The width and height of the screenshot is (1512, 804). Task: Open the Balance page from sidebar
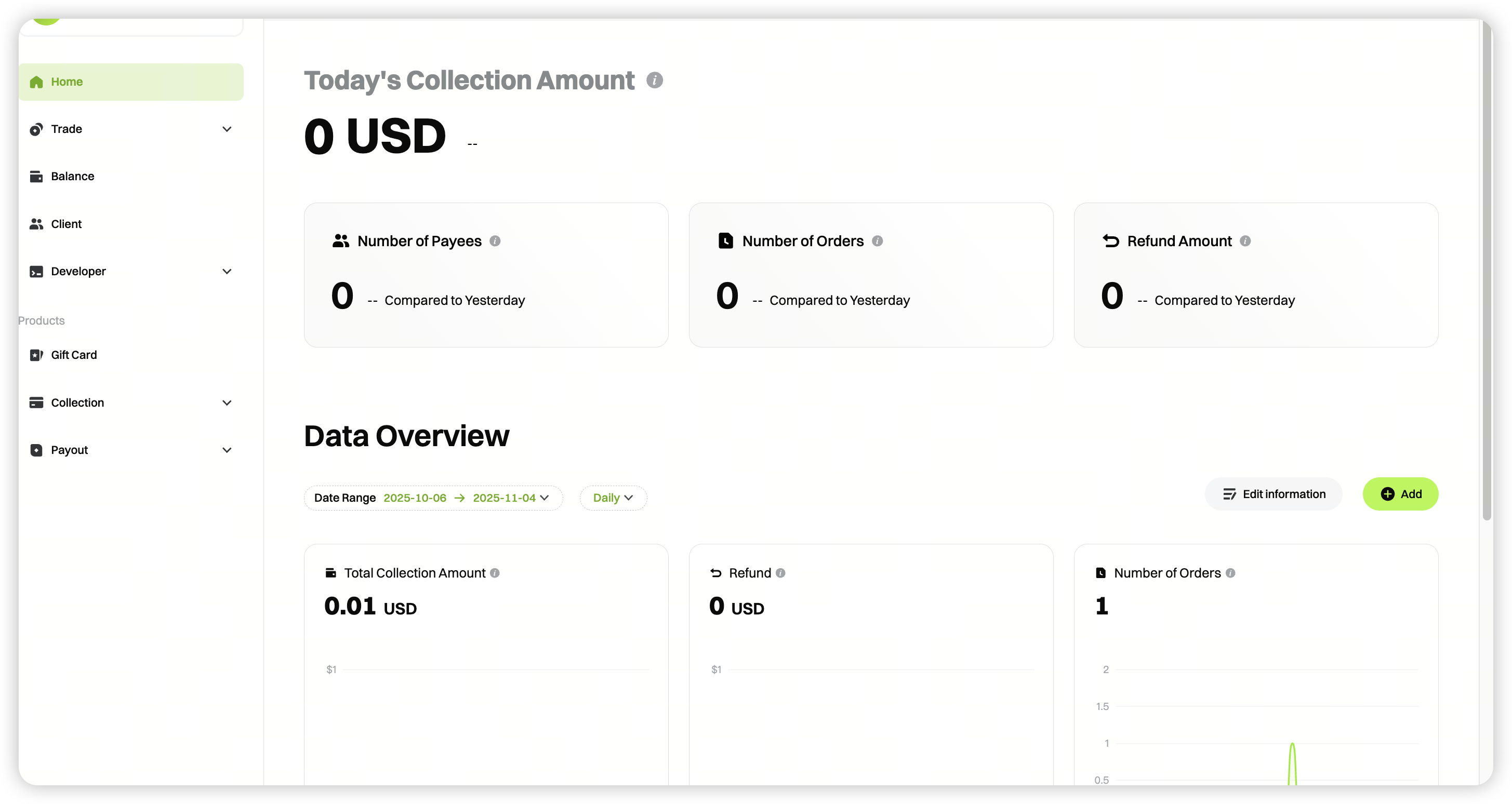tap(73, 176)
